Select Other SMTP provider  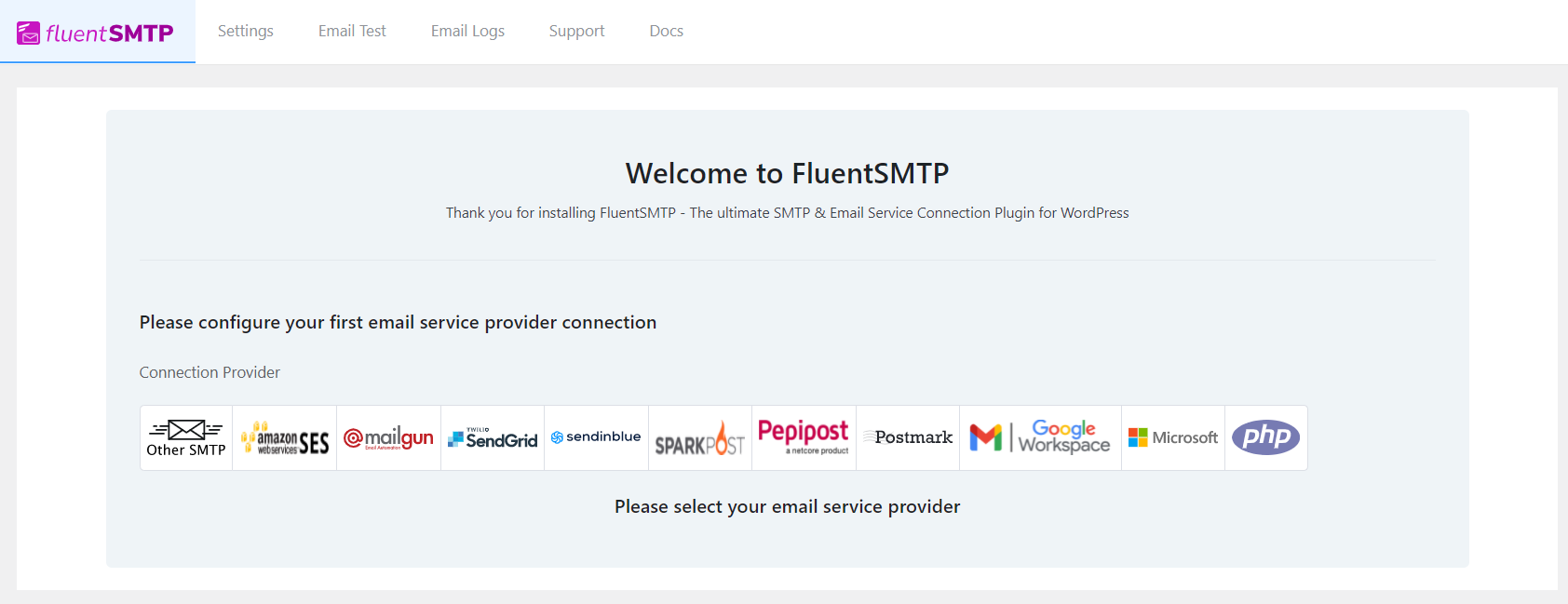pos(186,437)
